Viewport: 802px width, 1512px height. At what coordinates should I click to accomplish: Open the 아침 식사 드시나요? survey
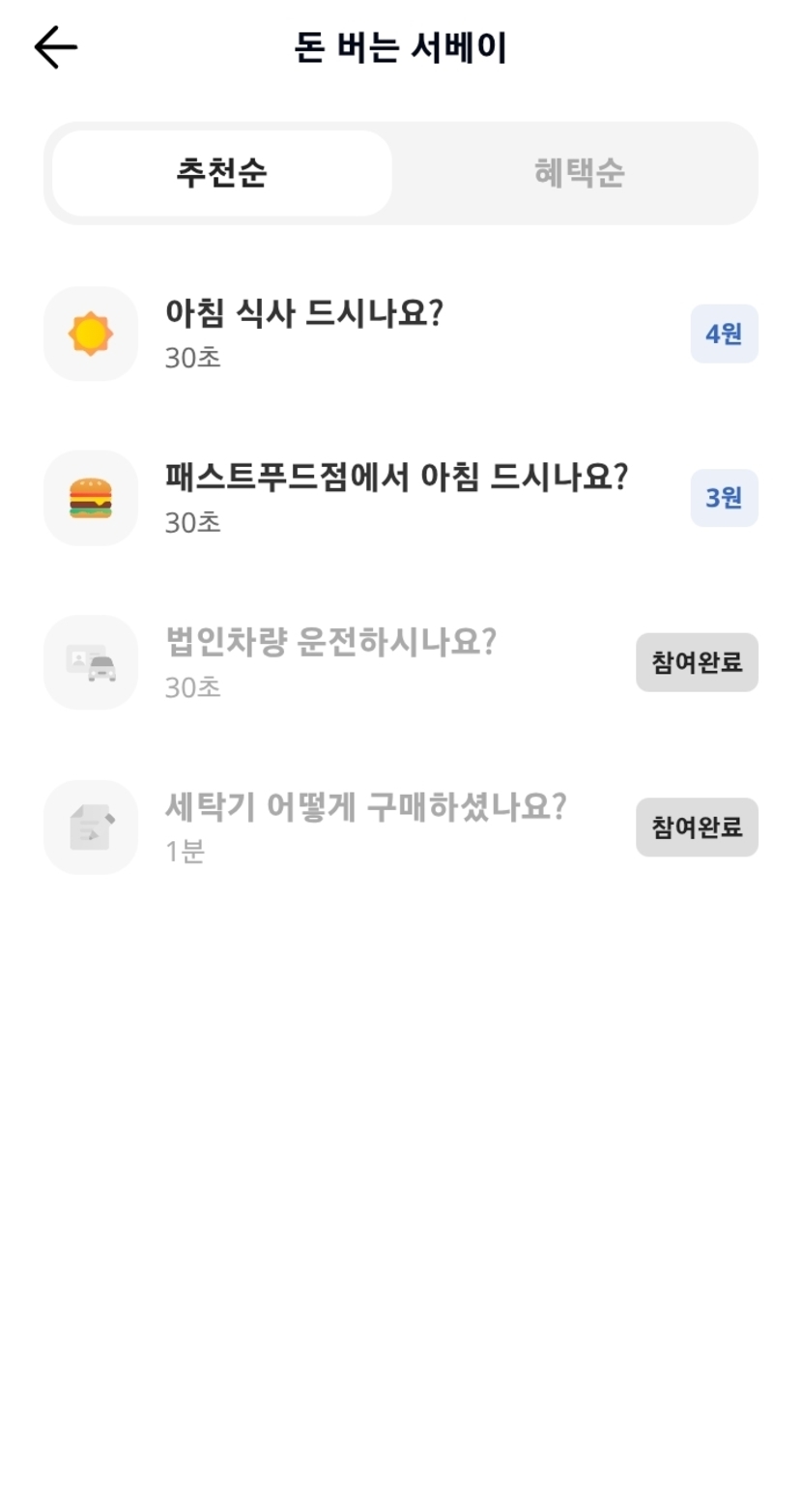pyautogui.click(x=303, y=312)
